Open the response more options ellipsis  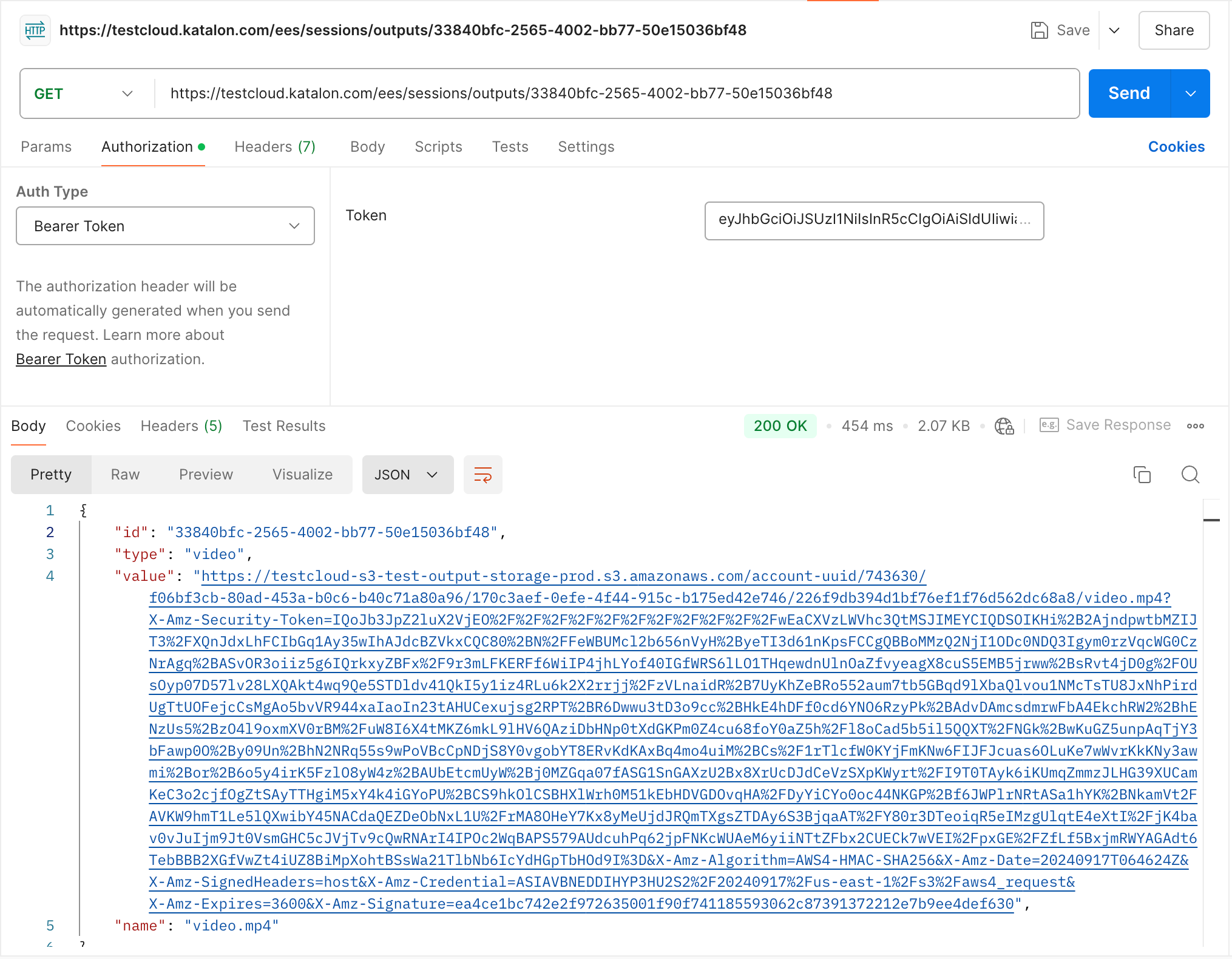[x=1195, y=426]
